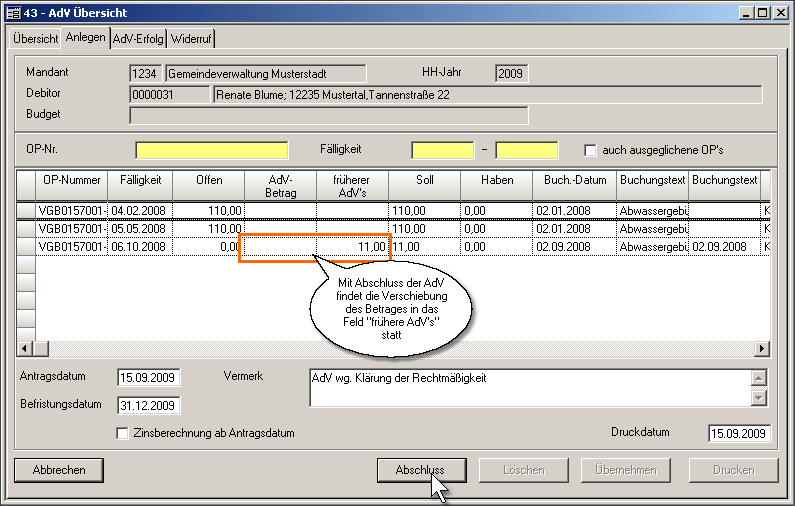The image size is (795, 506).
Task: Click the first Fälligkeit date field
Action: [442, 150]
